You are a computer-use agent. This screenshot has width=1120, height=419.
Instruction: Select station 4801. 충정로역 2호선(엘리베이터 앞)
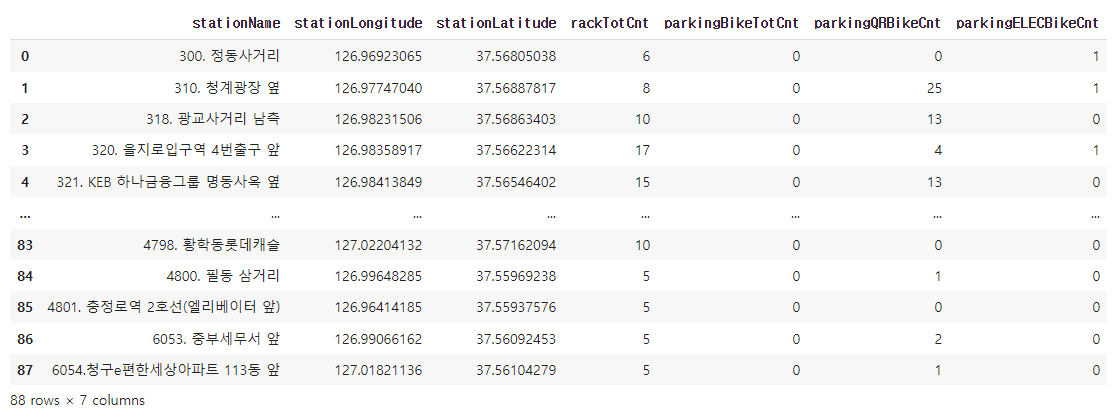pyautogui.click(x=163, y=308)
